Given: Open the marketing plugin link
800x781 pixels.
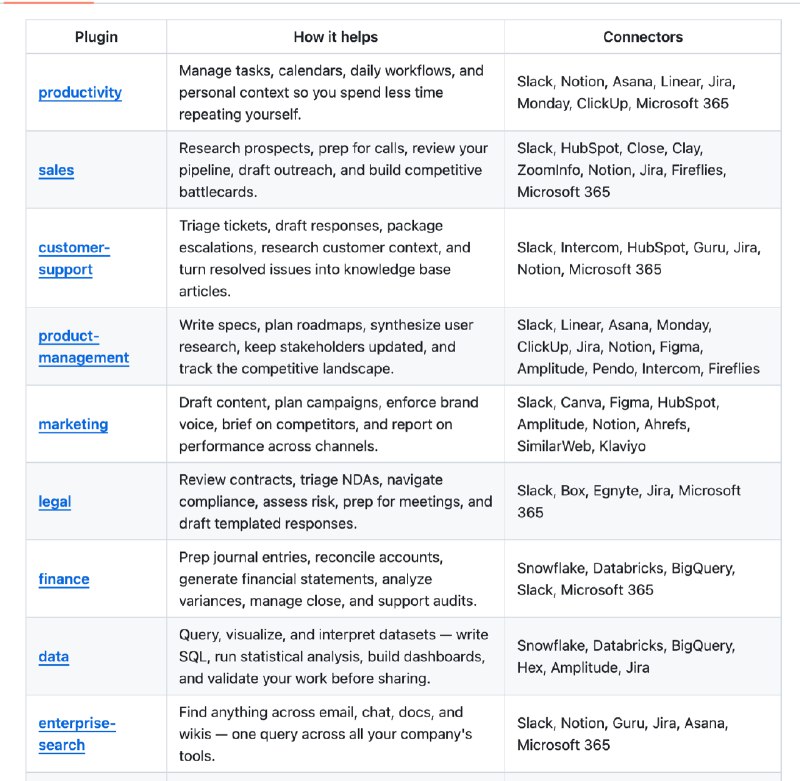Looking at the screenshot, I should (x=73, y=424).
